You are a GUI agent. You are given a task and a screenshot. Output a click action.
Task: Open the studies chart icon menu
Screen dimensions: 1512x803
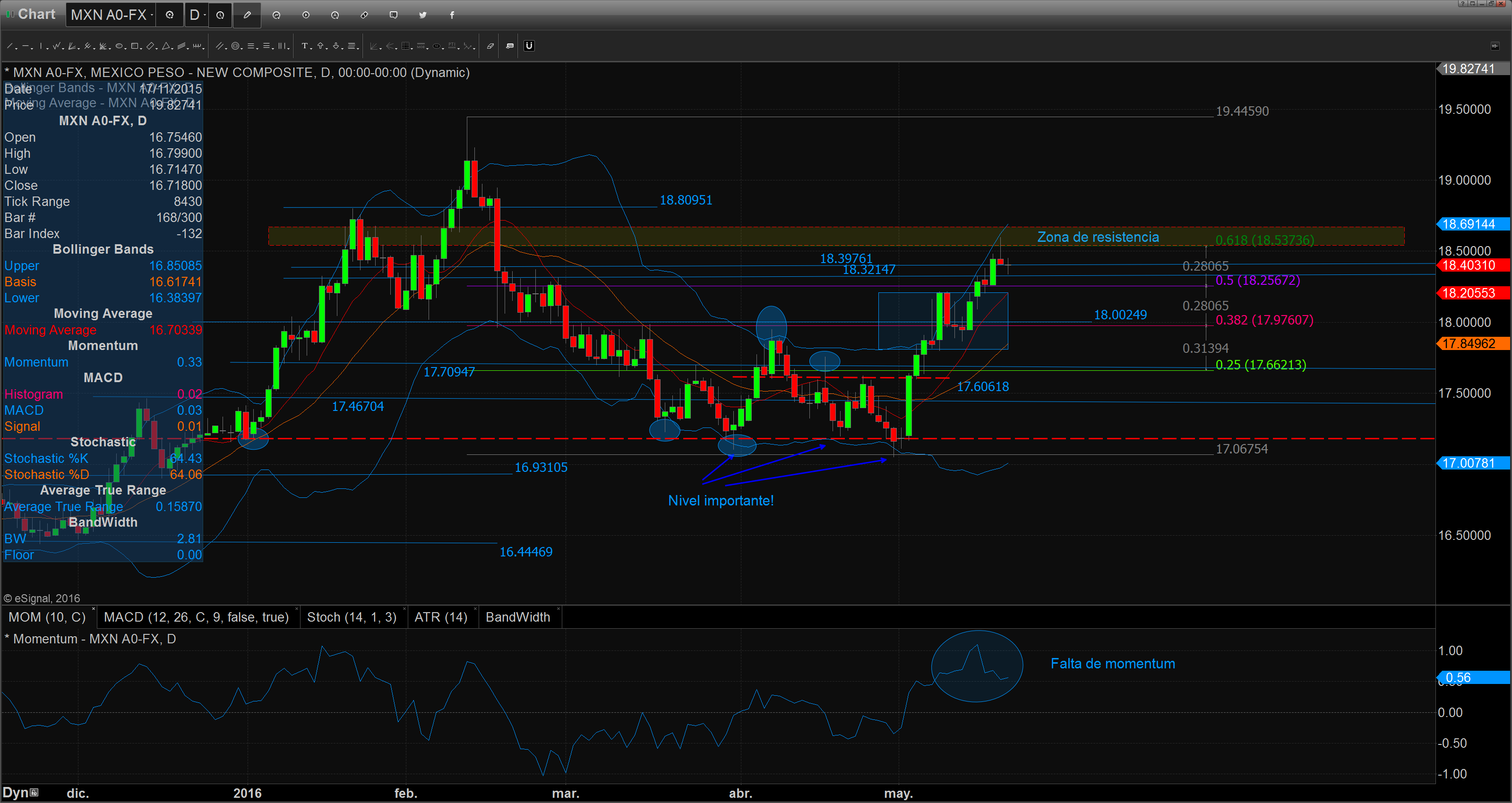pos(276,15)
